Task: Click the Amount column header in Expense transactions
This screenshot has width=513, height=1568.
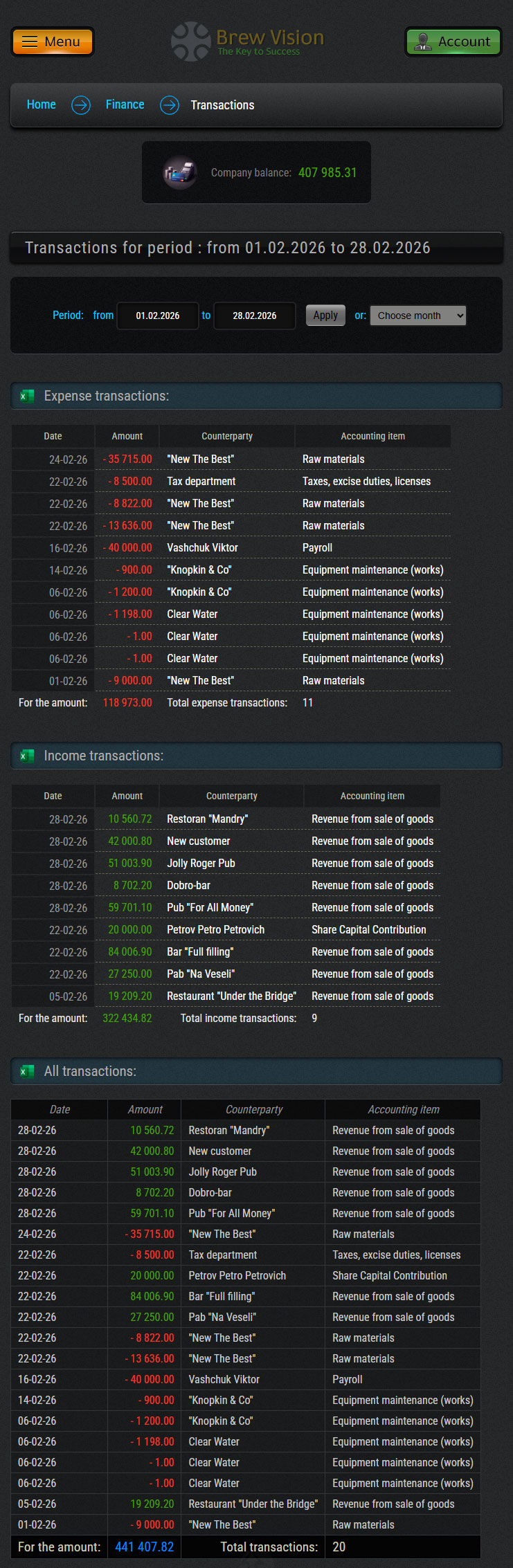Action: (x=127, y=436)
